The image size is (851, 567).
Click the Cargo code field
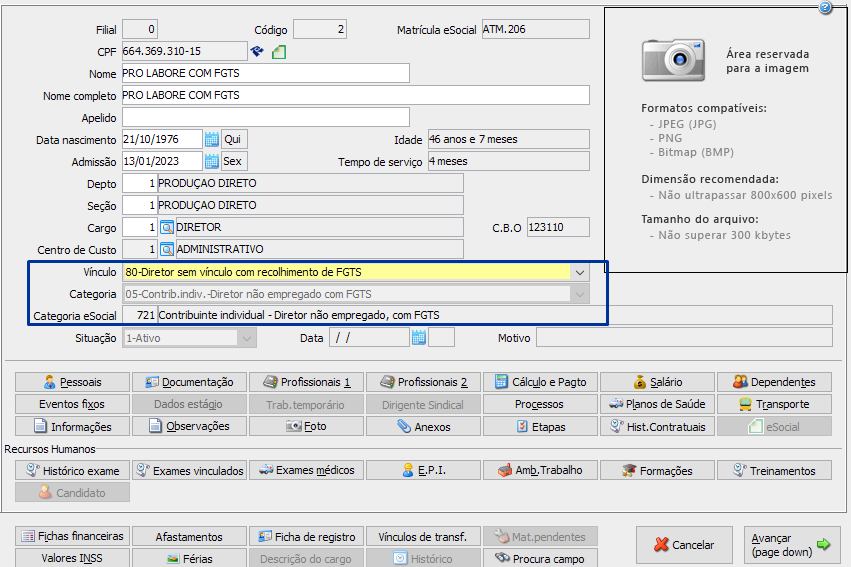[x=139, y=227]
